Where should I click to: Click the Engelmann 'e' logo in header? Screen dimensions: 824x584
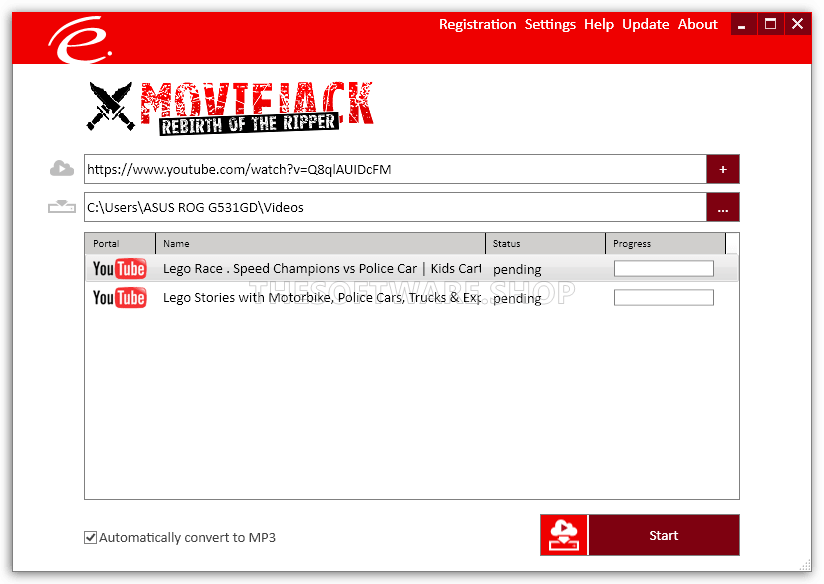coord(80,39)
